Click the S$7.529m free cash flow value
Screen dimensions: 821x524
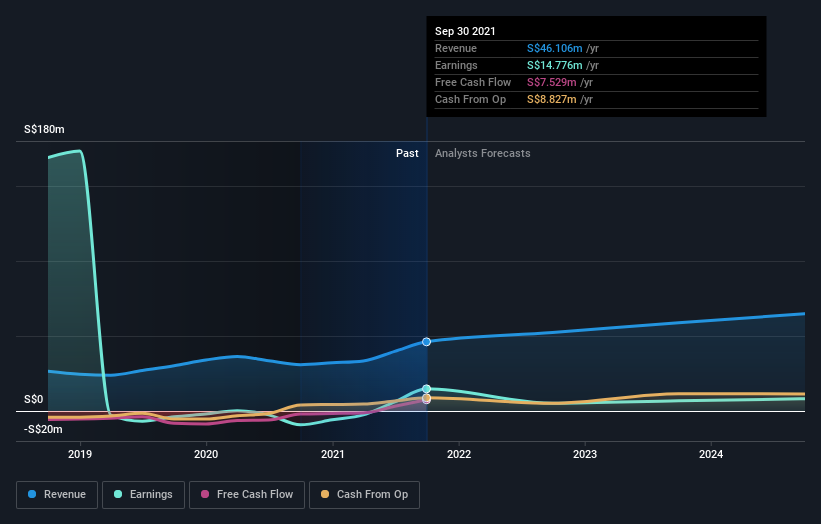552,82
